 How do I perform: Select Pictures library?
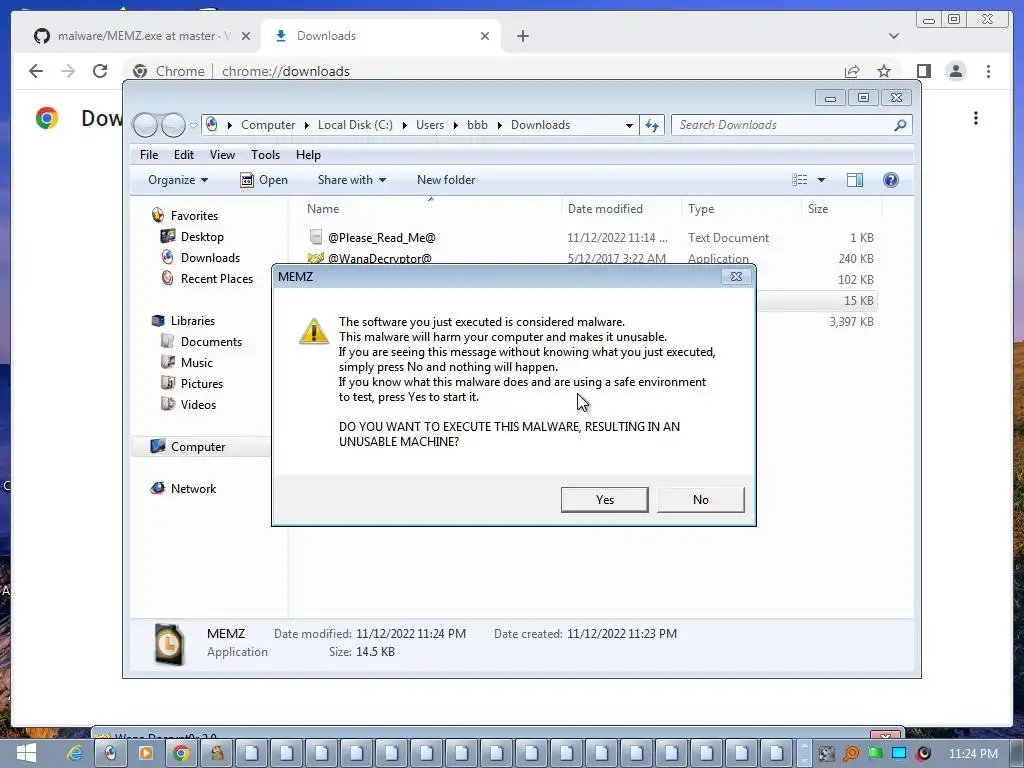(x=202, y=383)
